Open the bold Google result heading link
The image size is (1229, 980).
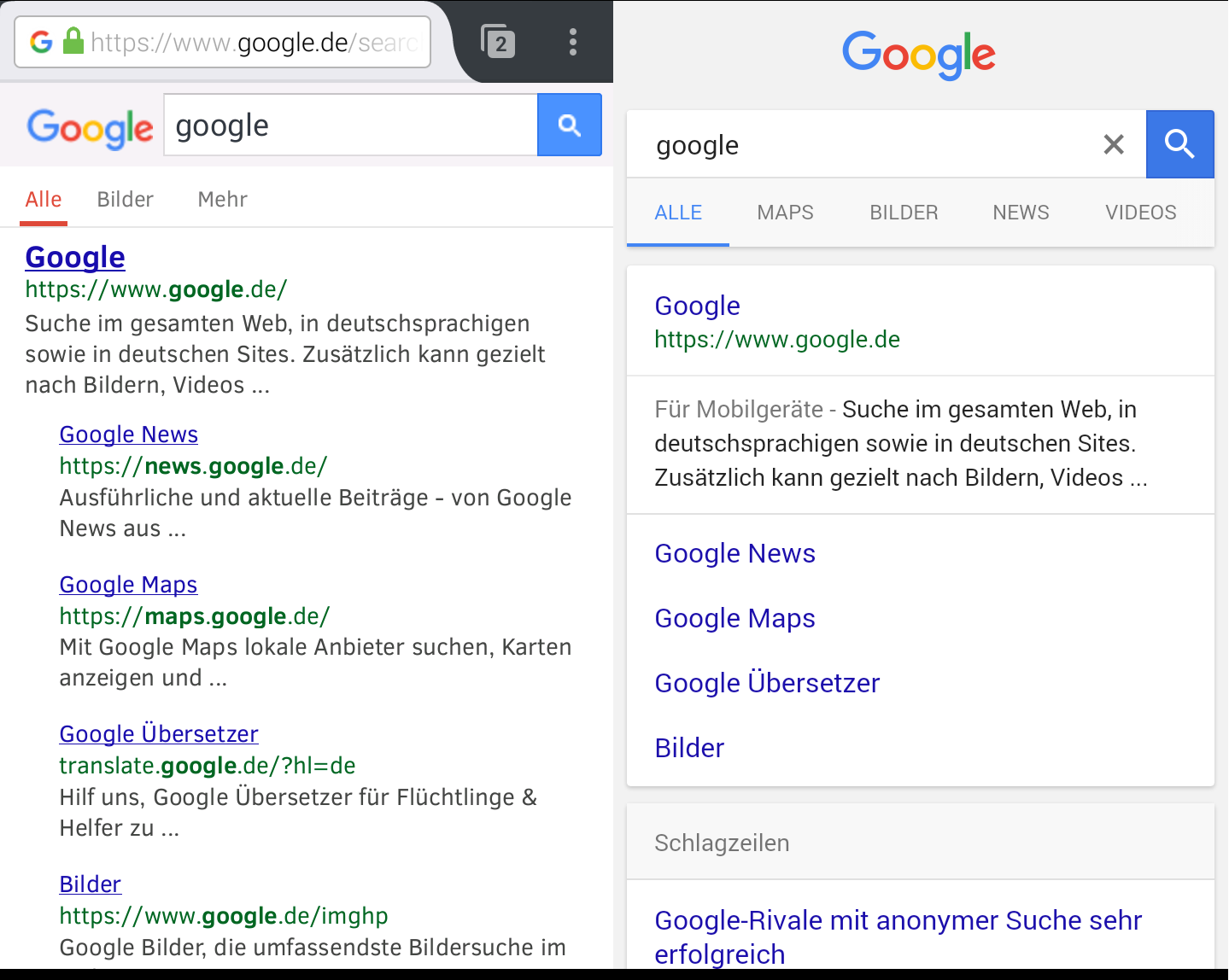click(x=75, y=257)
